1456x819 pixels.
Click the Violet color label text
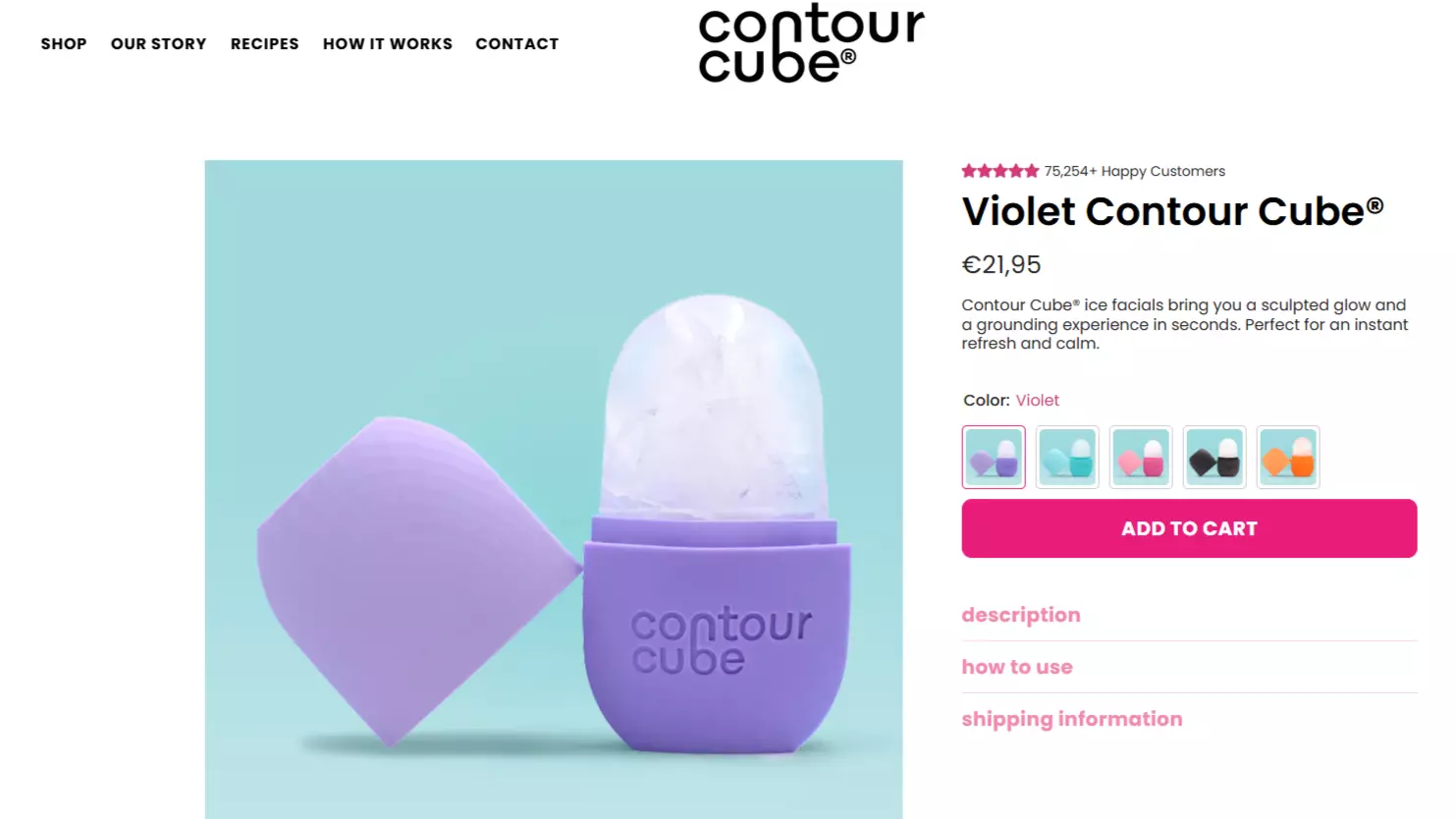point(1037,400)
